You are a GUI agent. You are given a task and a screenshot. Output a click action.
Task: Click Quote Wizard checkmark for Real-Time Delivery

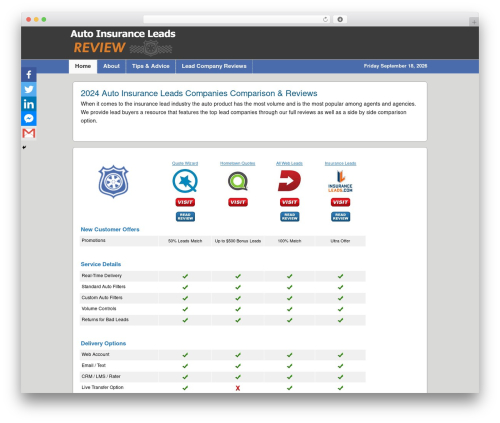point(185,276)
